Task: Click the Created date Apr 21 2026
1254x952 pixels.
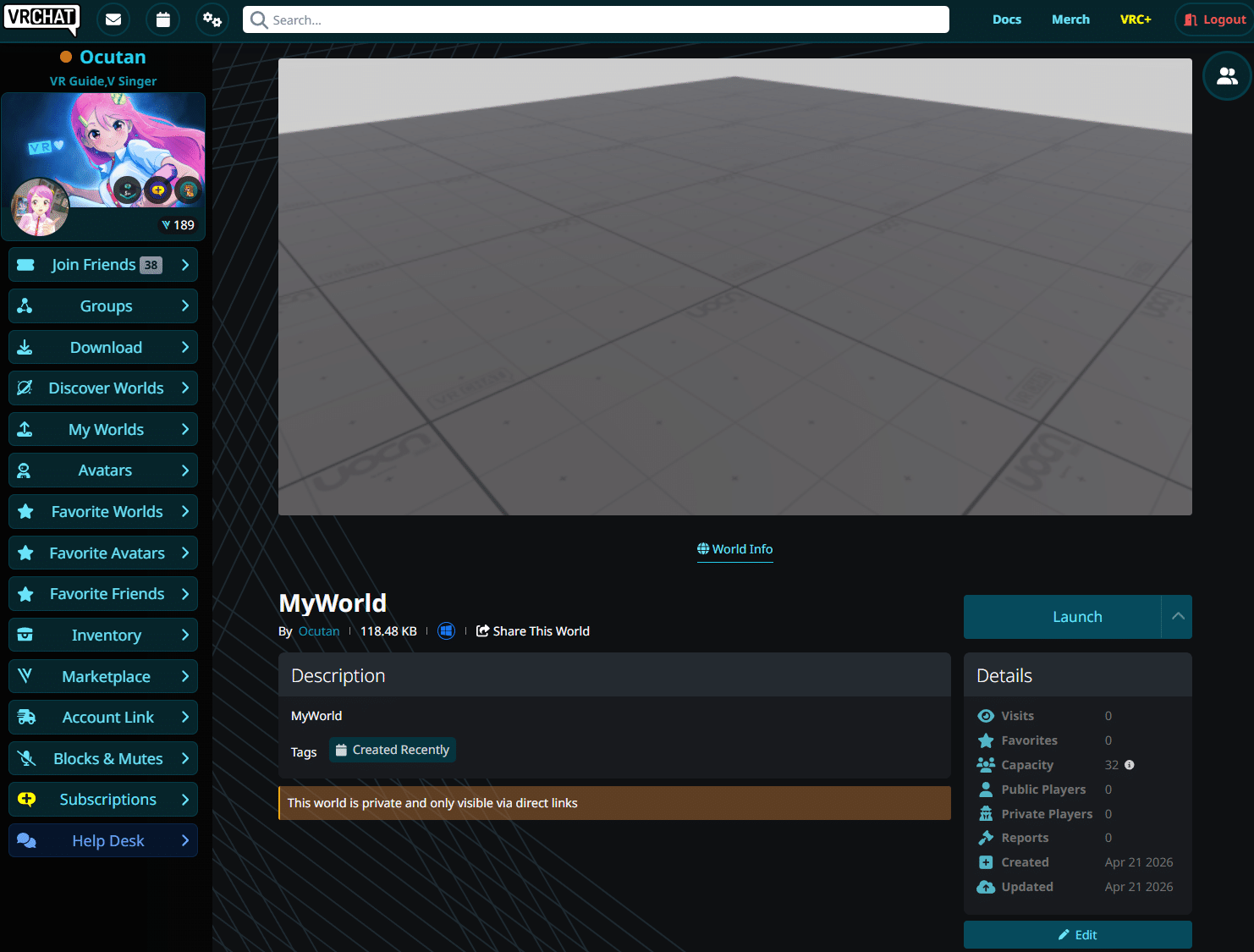Action: point(1139,862)
